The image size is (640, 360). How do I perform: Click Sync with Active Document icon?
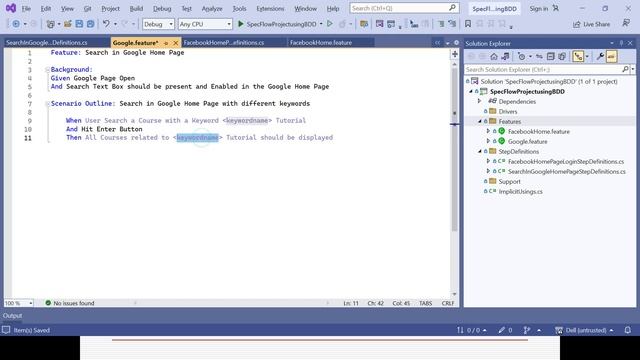pyautogui.click(x=539, y=57)
